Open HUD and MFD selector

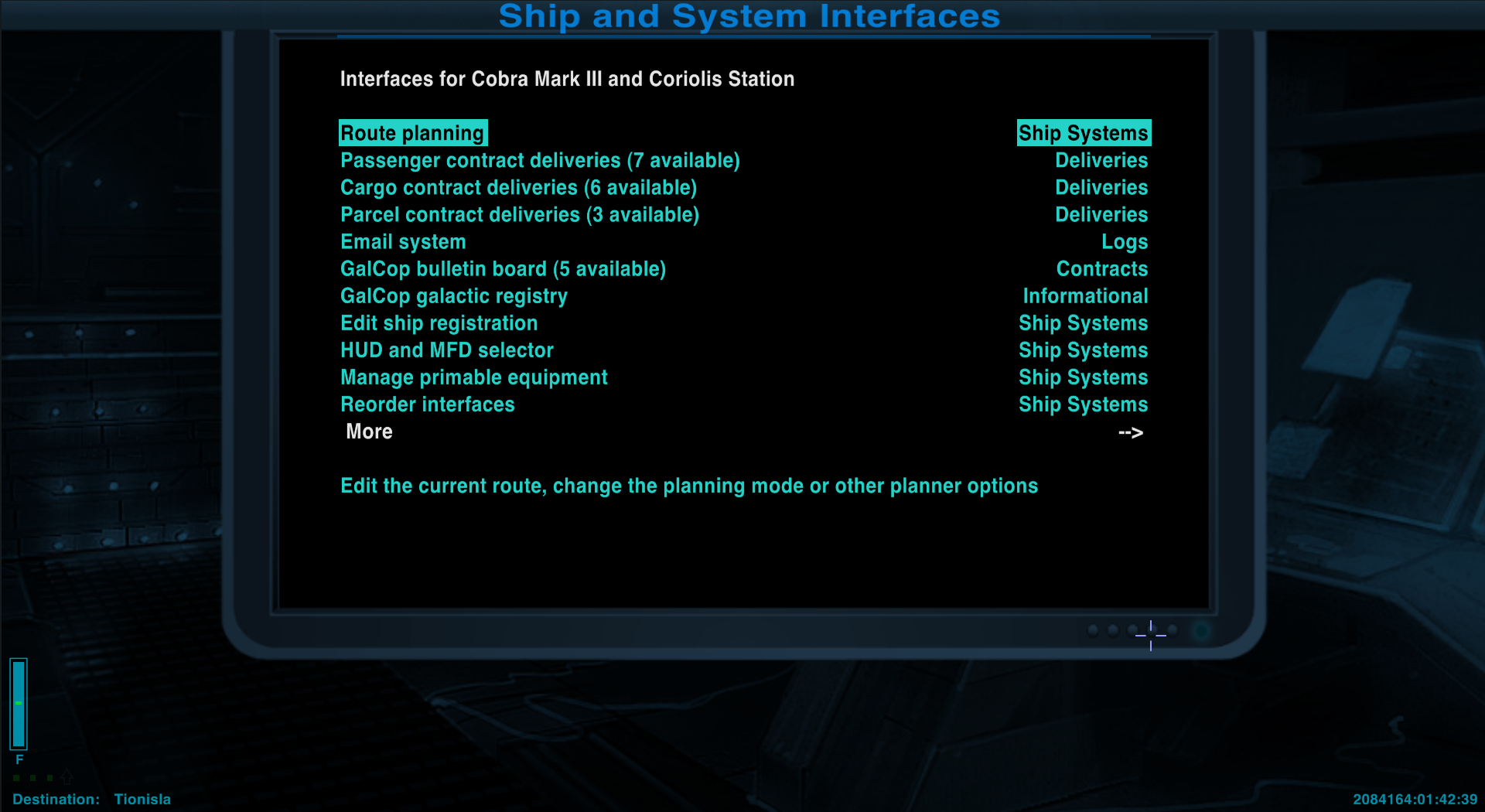coord(447,350)
